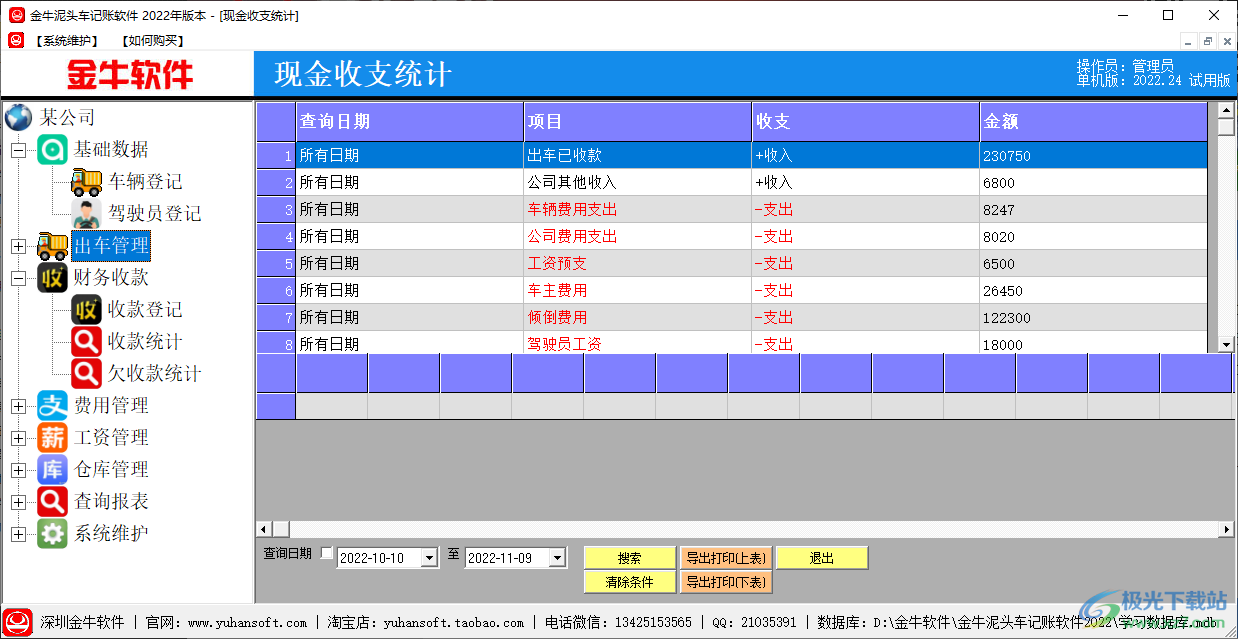The image size is (1238, 639).
Task: Expand the 仓库管理 tree node
Action: 18,470
